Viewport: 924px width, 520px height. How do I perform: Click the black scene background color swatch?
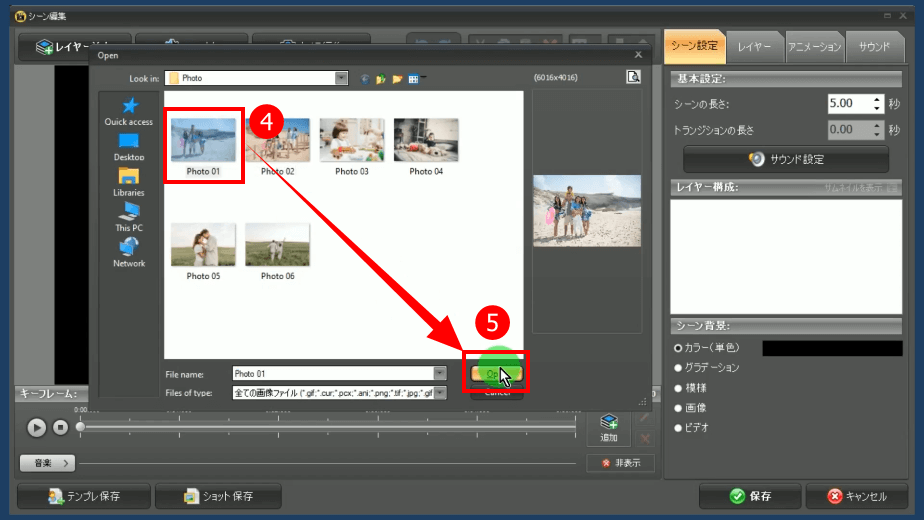click(832, 348)
